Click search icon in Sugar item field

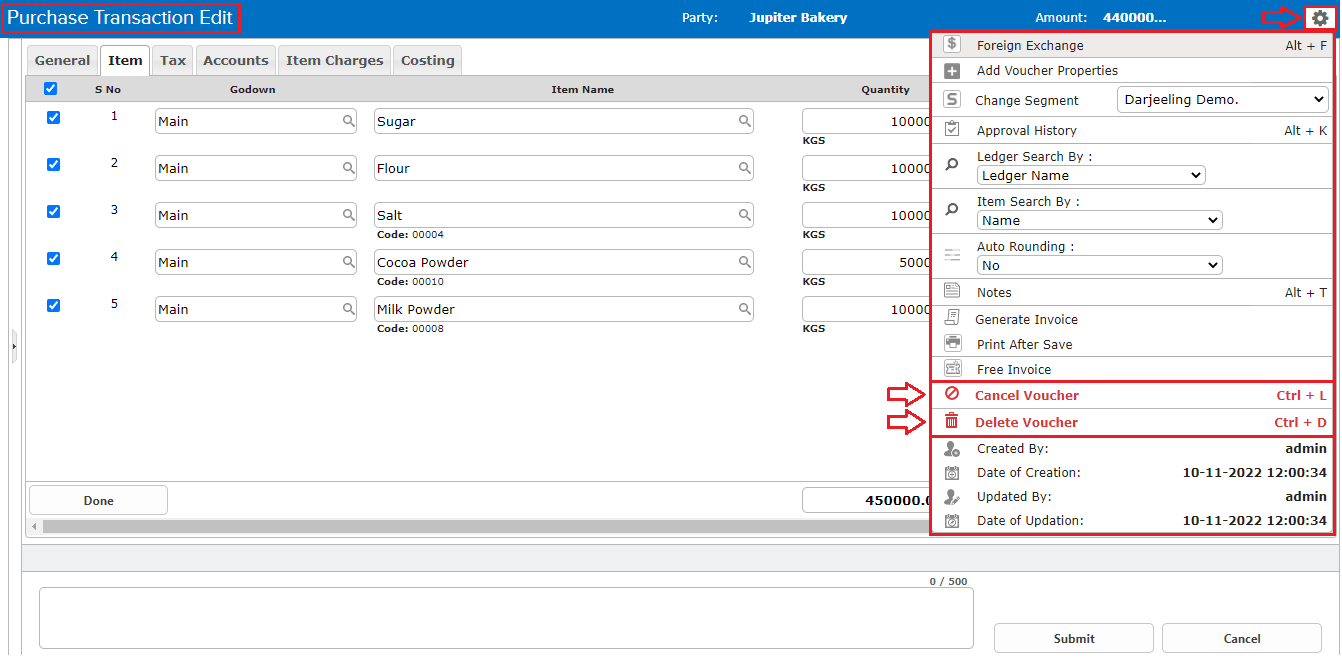(744, 121)
